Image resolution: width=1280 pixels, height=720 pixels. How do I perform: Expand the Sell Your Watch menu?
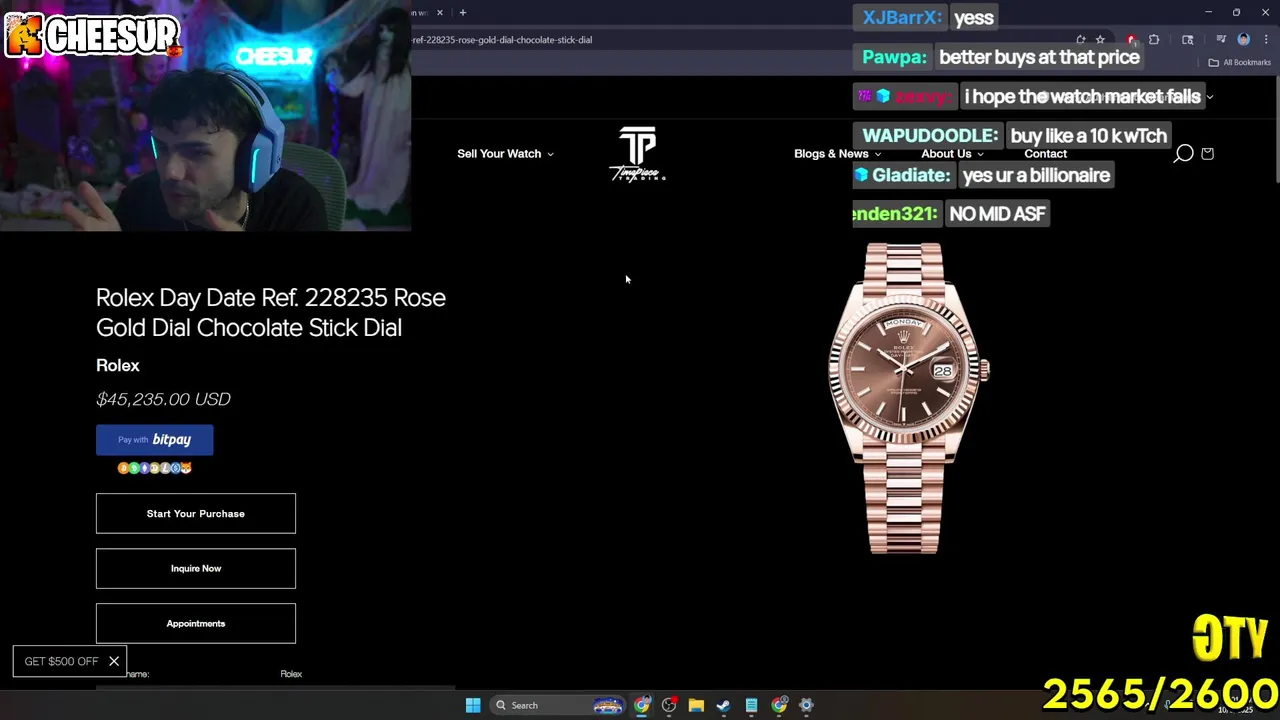point(505,153)
